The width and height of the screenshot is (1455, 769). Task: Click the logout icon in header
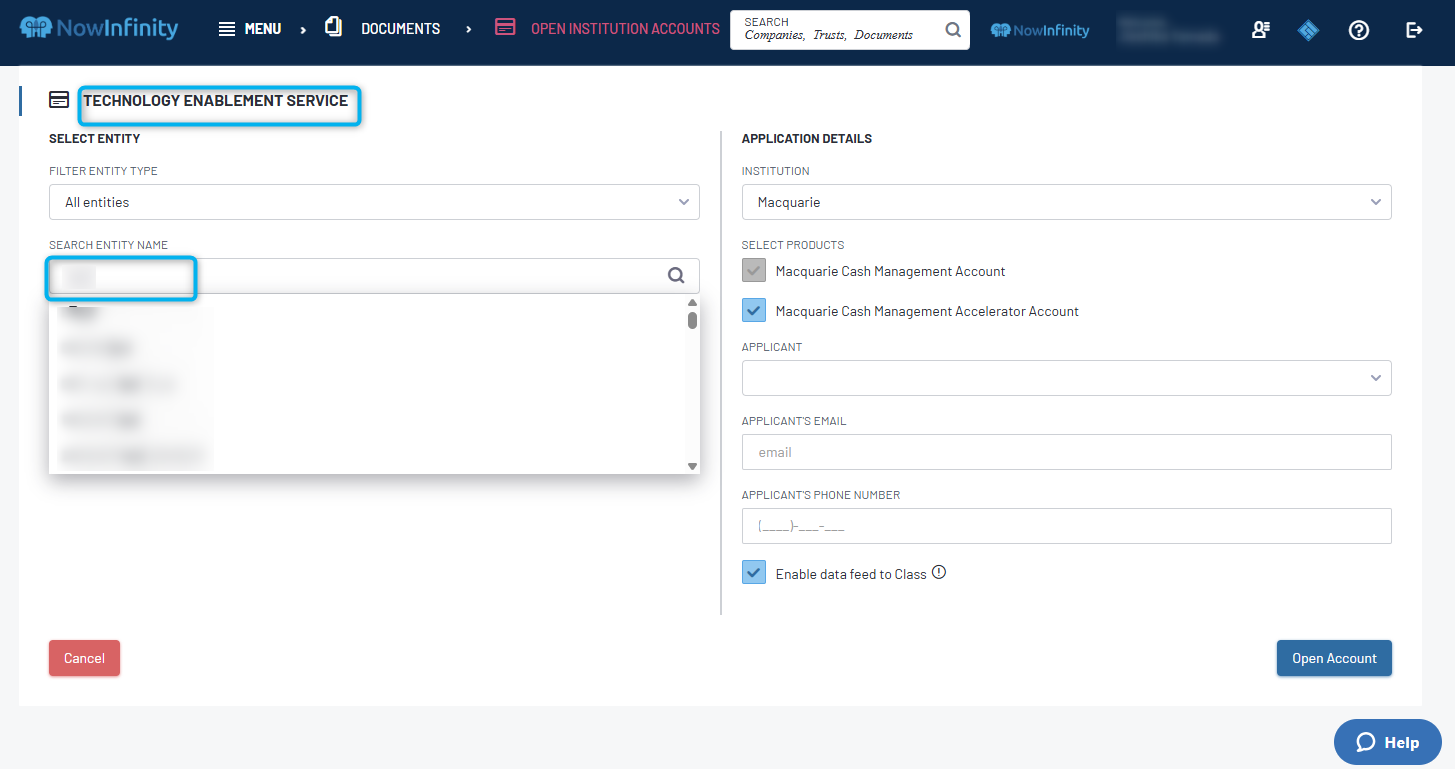coord(1414,30)
